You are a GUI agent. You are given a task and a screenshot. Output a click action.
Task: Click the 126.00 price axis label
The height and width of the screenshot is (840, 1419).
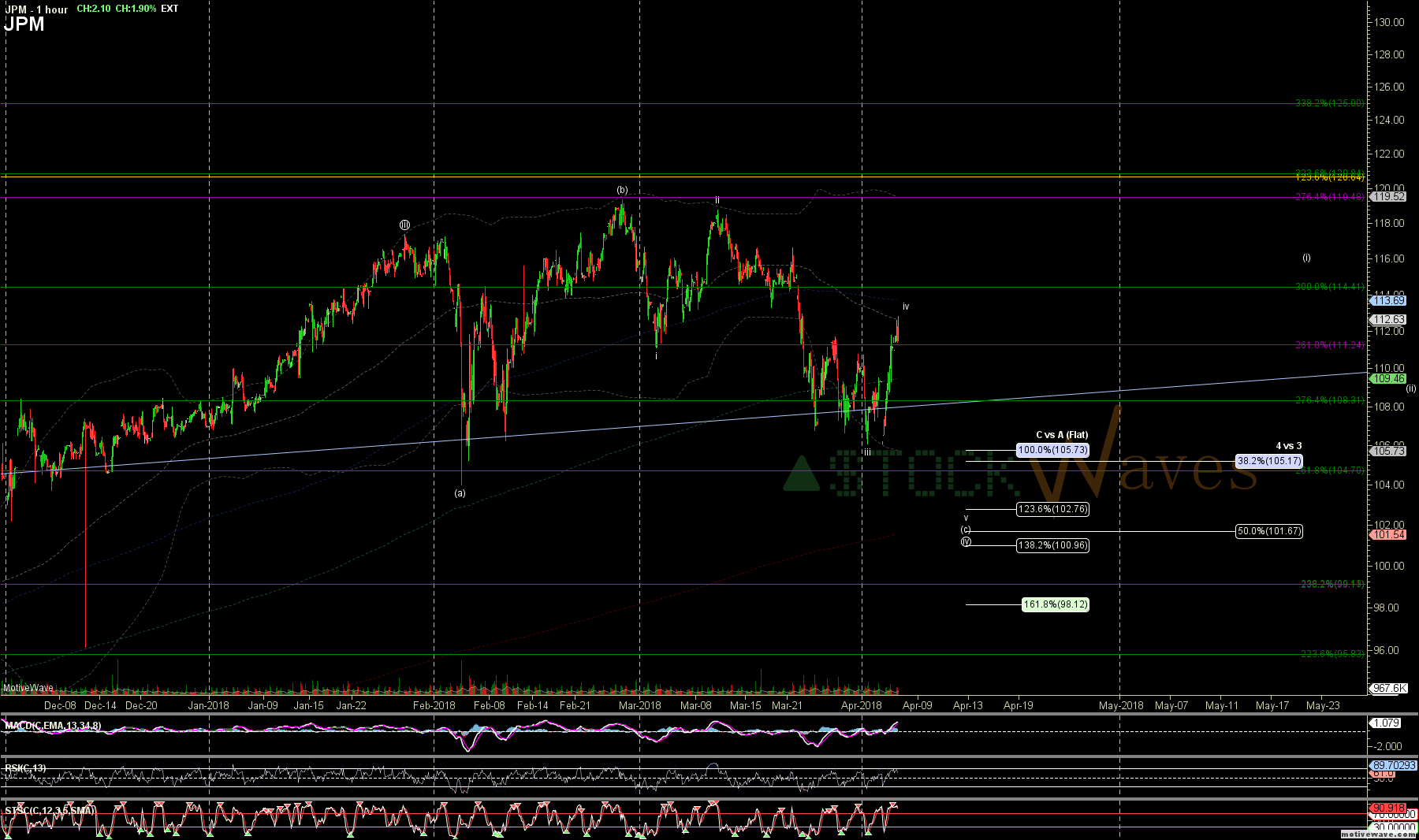pyautogui.click(x=1389, y=87)
